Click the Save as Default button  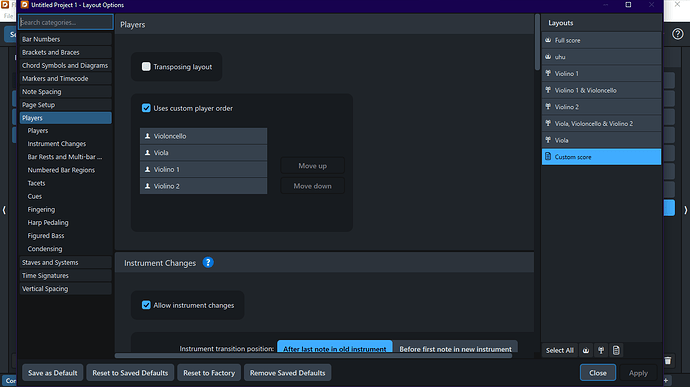click(x=53, y=373)
